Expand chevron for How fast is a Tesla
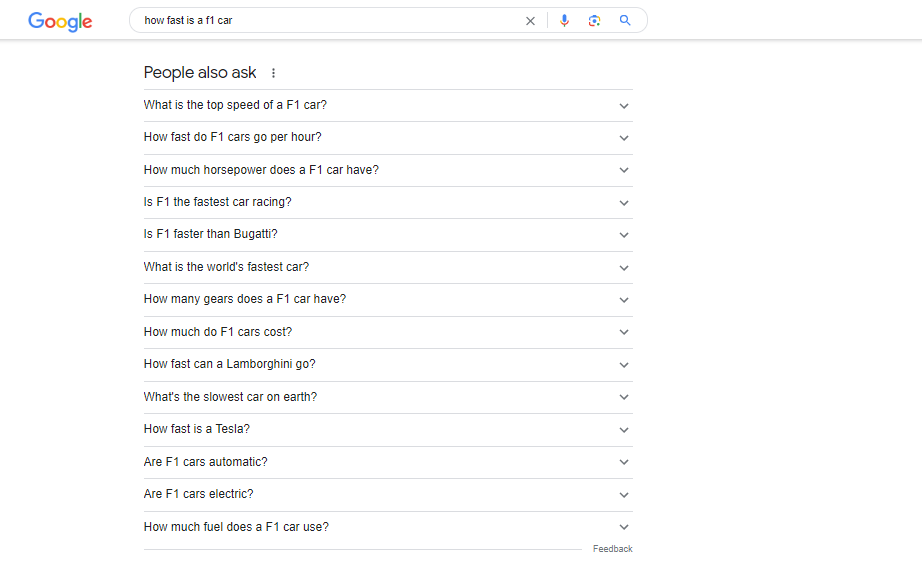The image size is (922, 584). (624, 431)
